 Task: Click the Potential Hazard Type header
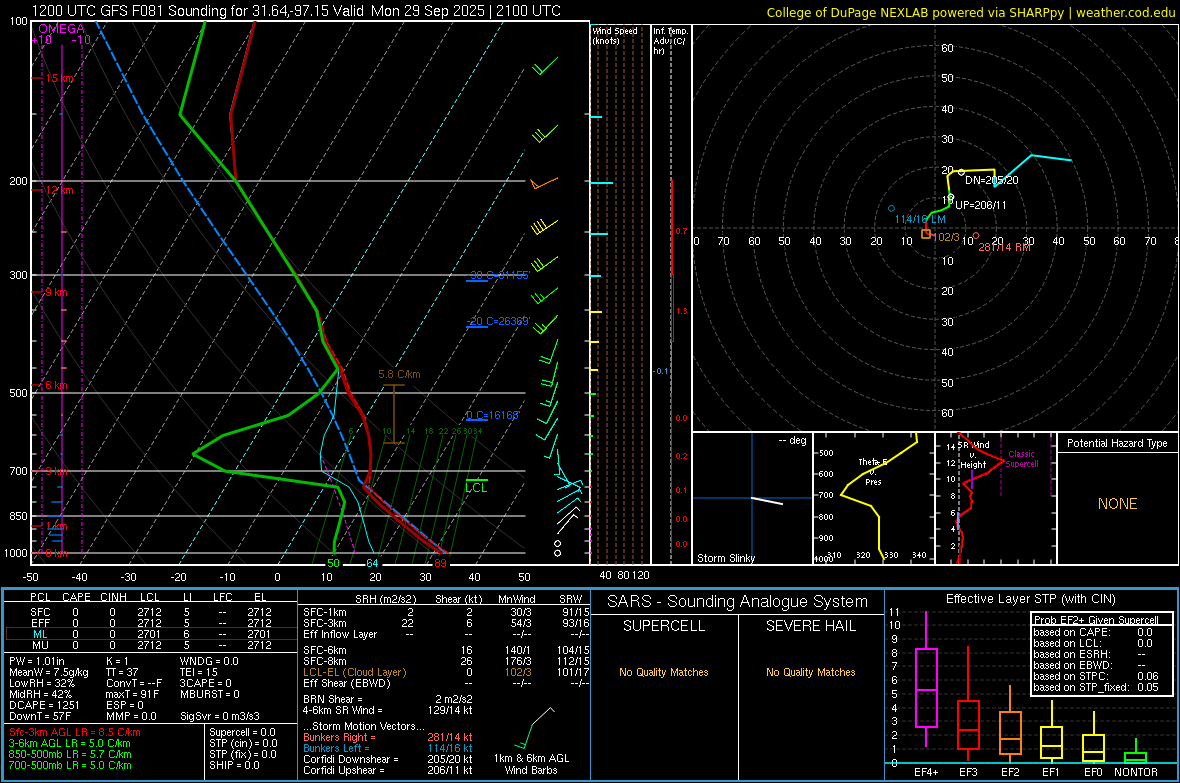point(1117,443)
